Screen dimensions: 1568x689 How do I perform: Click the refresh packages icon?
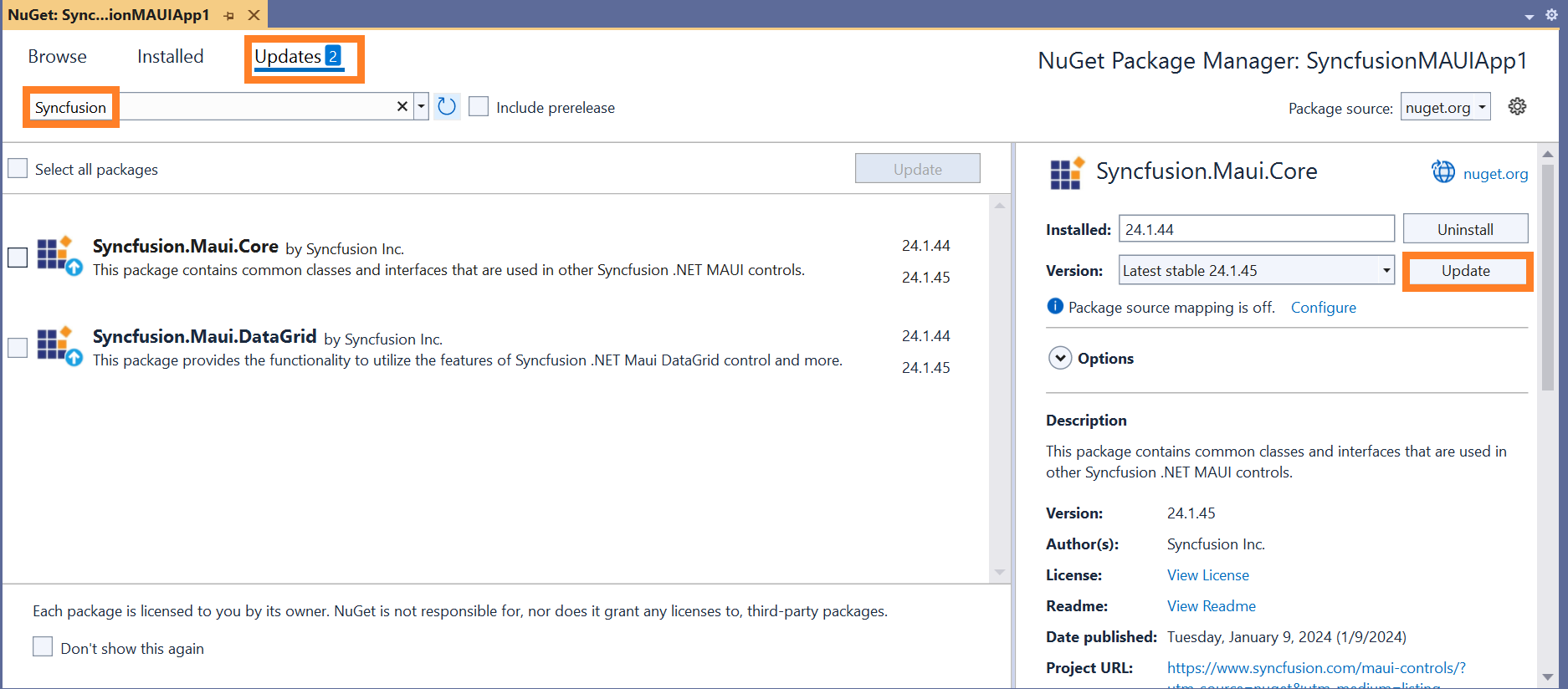tap(447, 106)
